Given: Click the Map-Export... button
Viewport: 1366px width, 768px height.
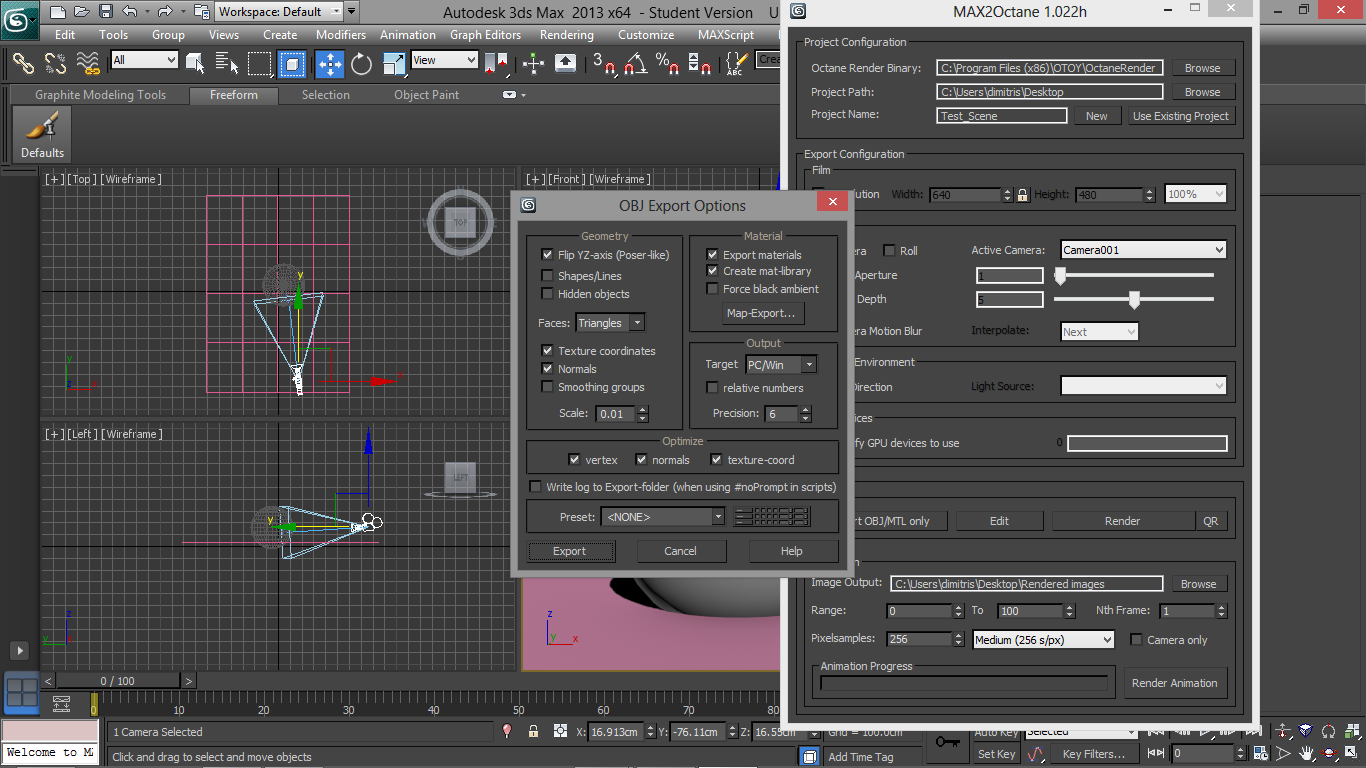Looking at the screenshot, I should (x=761, y=314).
